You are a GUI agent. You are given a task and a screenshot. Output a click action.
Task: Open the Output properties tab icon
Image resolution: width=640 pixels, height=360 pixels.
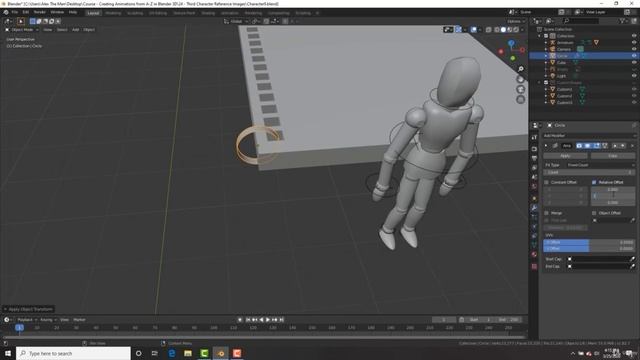click(x=534, y=158)
